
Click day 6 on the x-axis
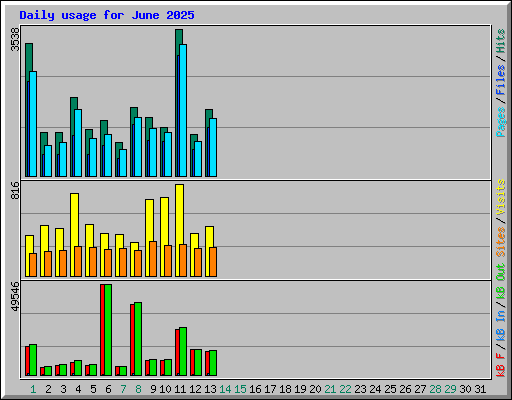[x=108, y=389]
